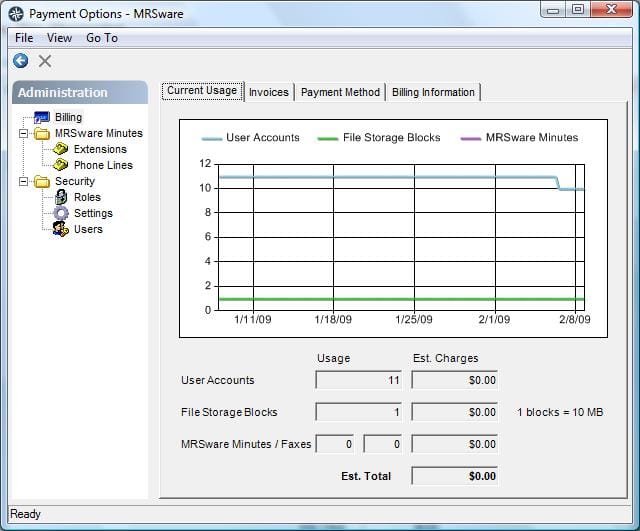Select Roles in the tree
The image size is (640, 531).
click(87, 197)
